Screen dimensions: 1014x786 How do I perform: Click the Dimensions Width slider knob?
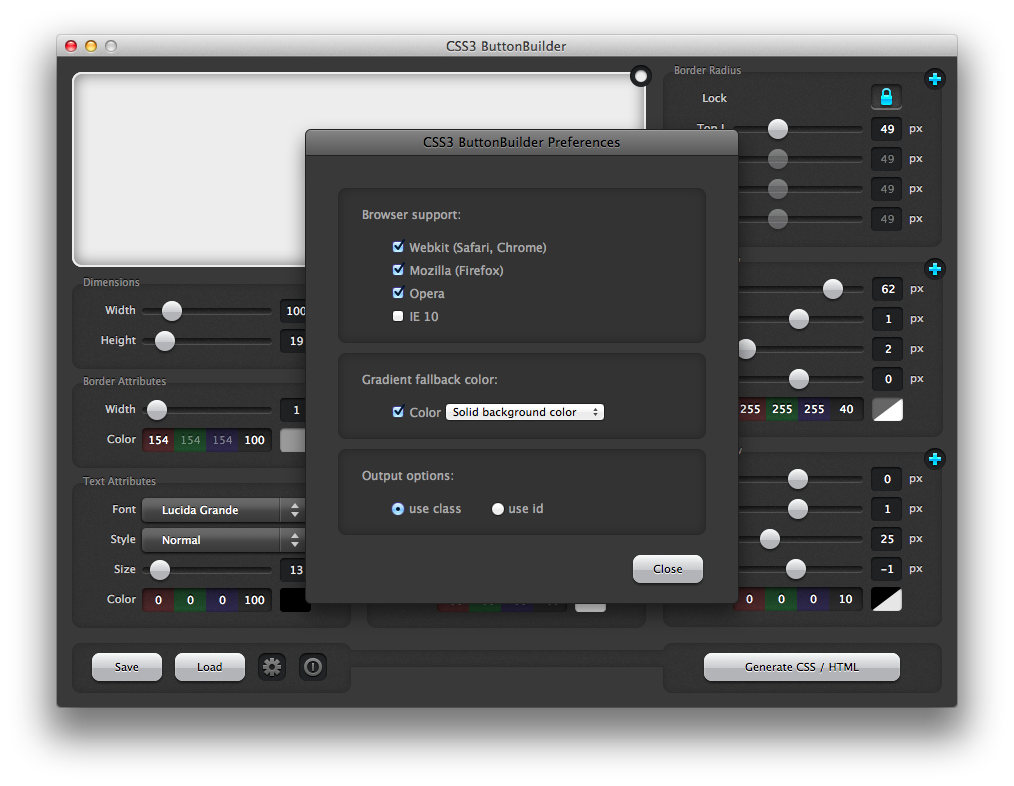(x=172, y=311)
